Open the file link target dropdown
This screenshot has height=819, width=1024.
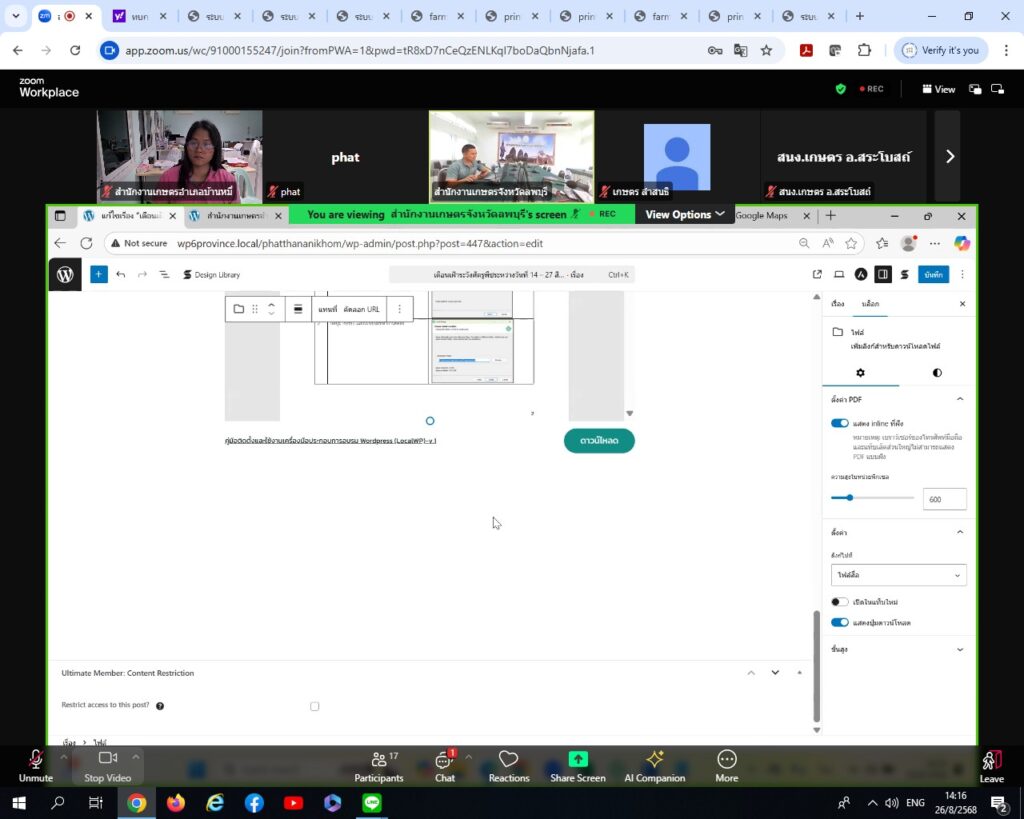898,575
